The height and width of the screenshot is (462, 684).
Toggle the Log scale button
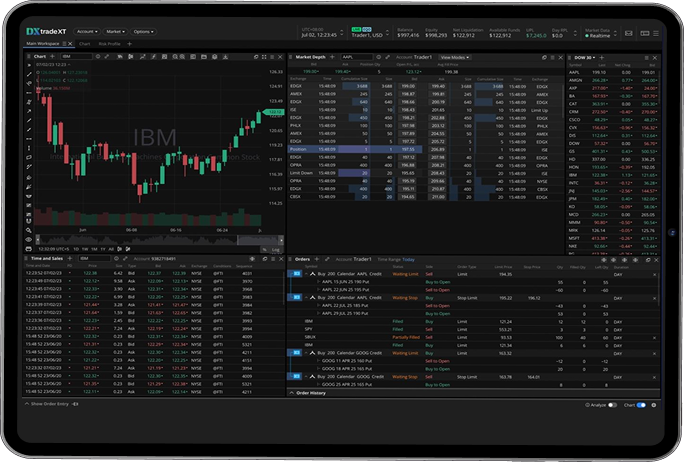coord(276,250)
